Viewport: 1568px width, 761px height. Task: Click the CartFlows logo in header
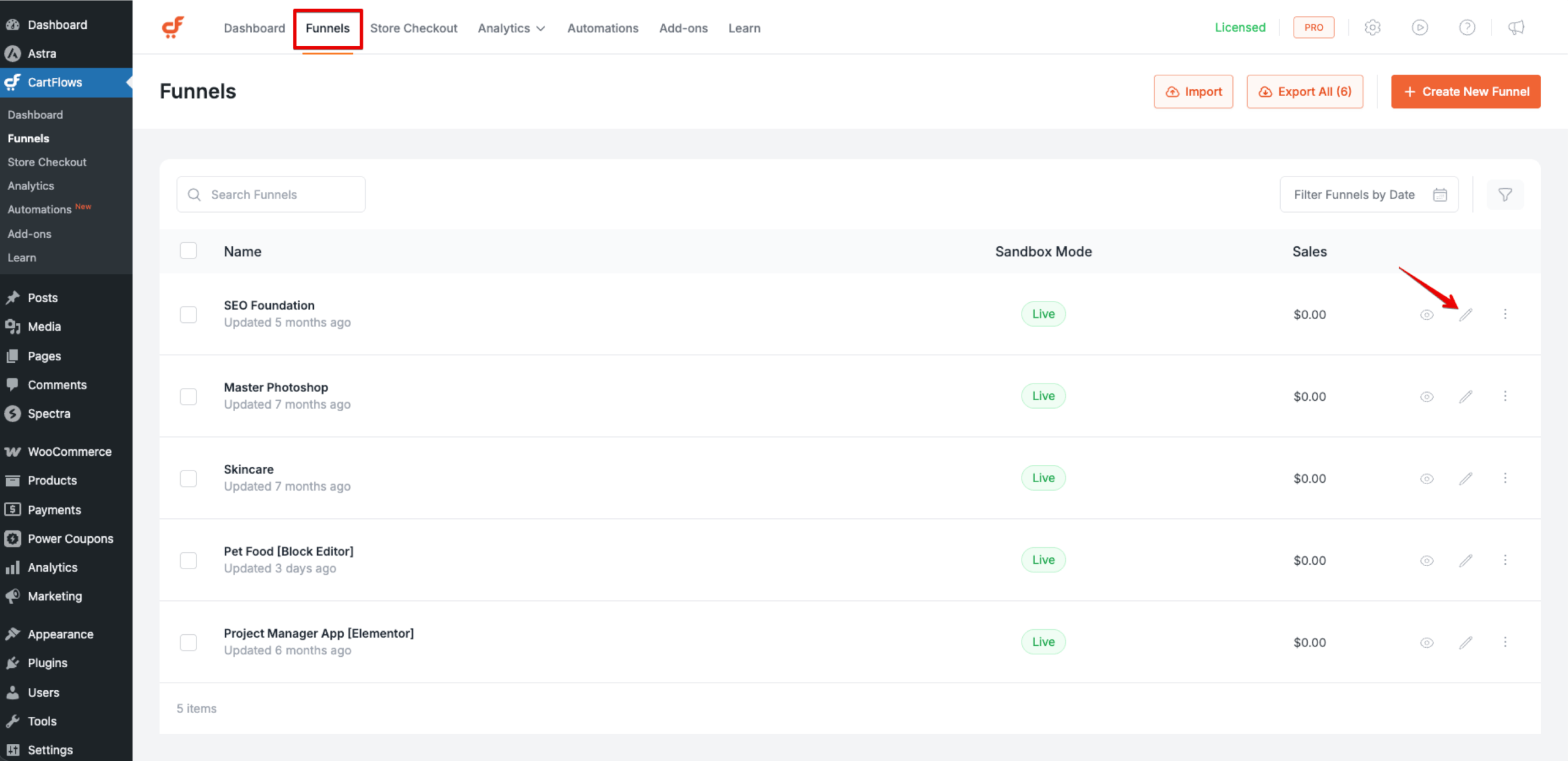(x=173, y=28)
